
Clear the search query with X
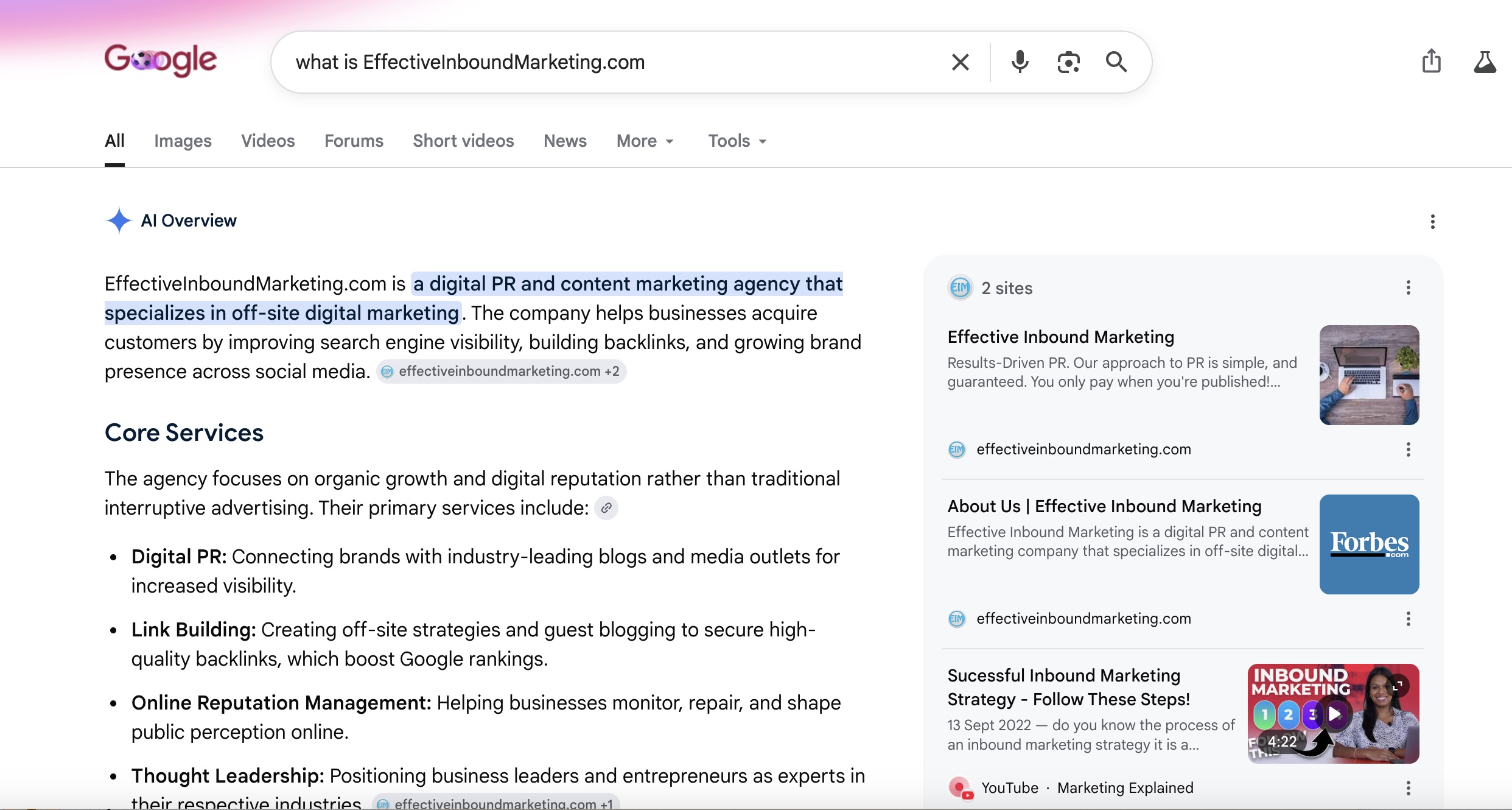tap(960, 62)
